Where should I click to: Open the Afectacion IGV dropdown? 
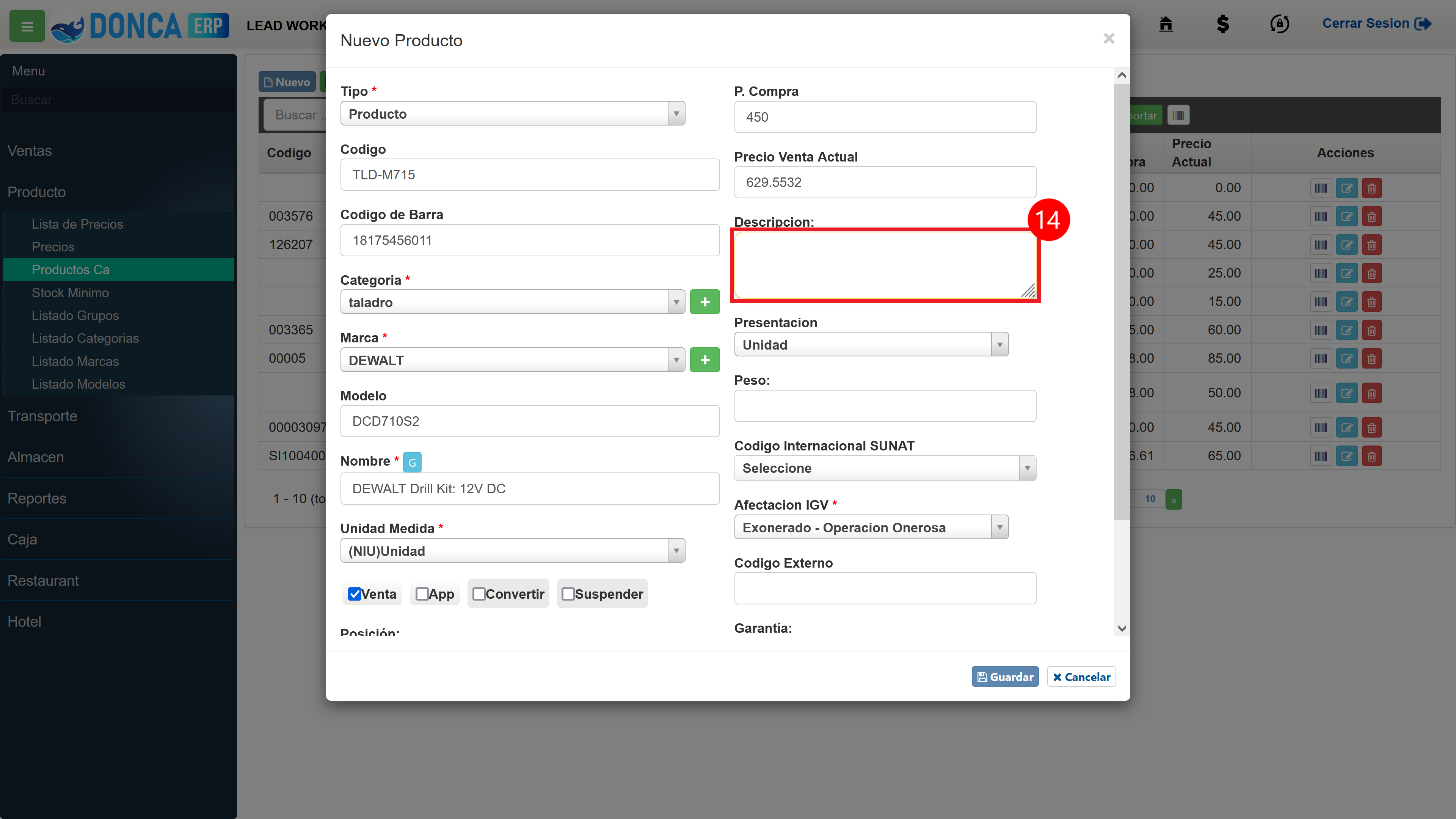[871, 527]
